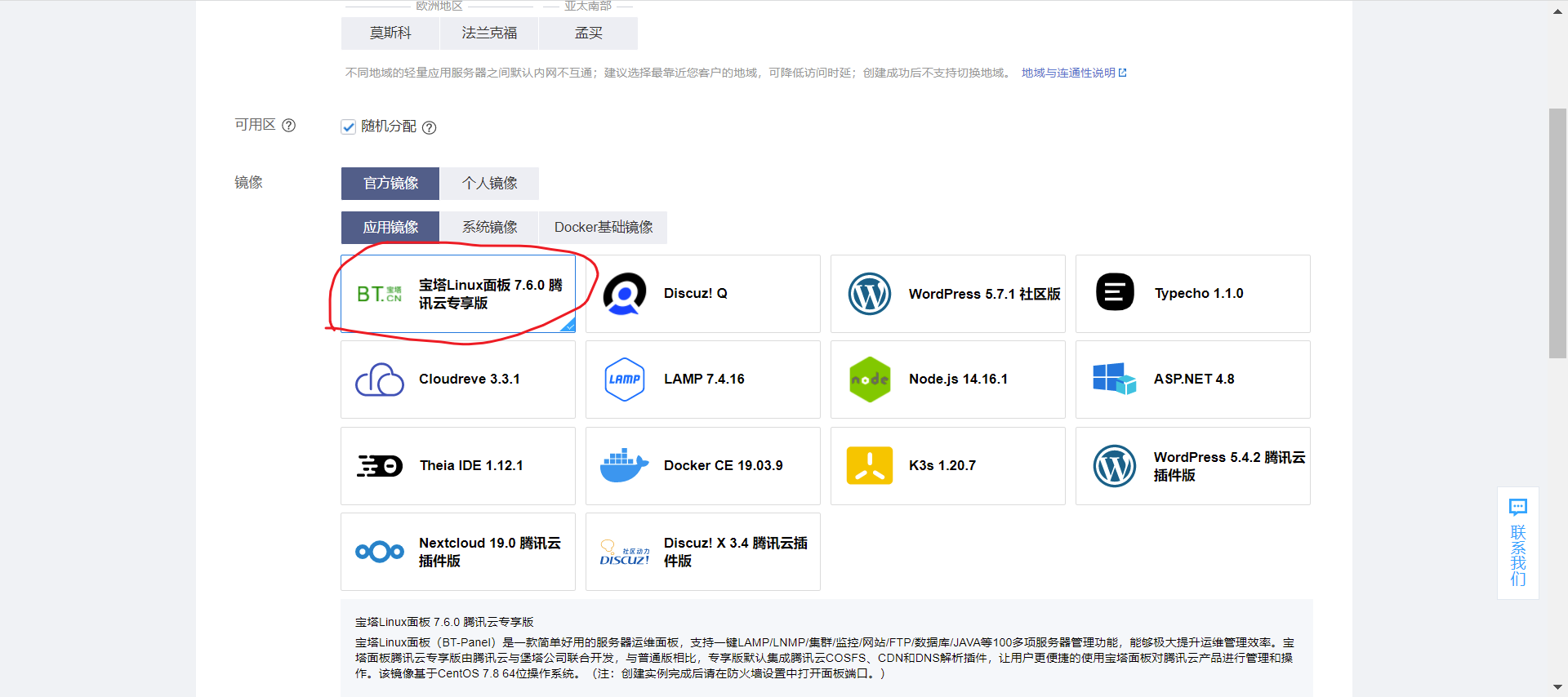Select the 法兰克福 region button
This screenshot has height=697, width=1568.
(488, 33)
